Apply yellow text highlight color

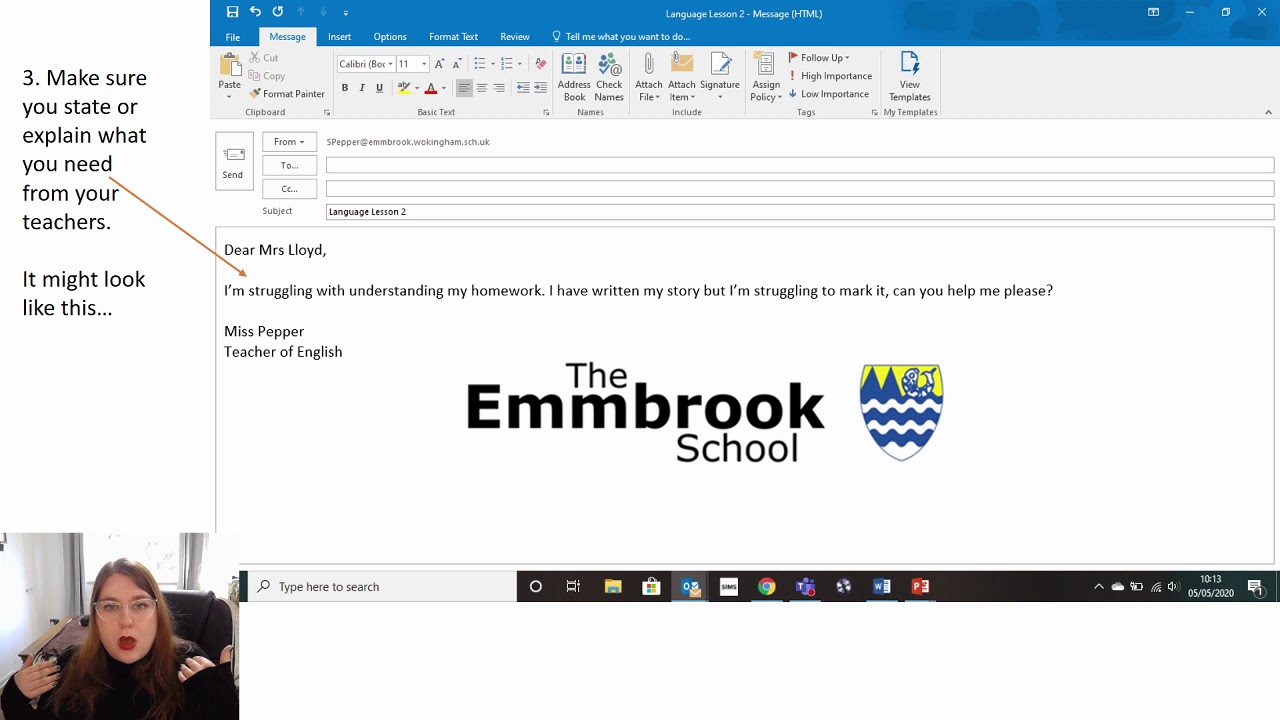point(404,88)
